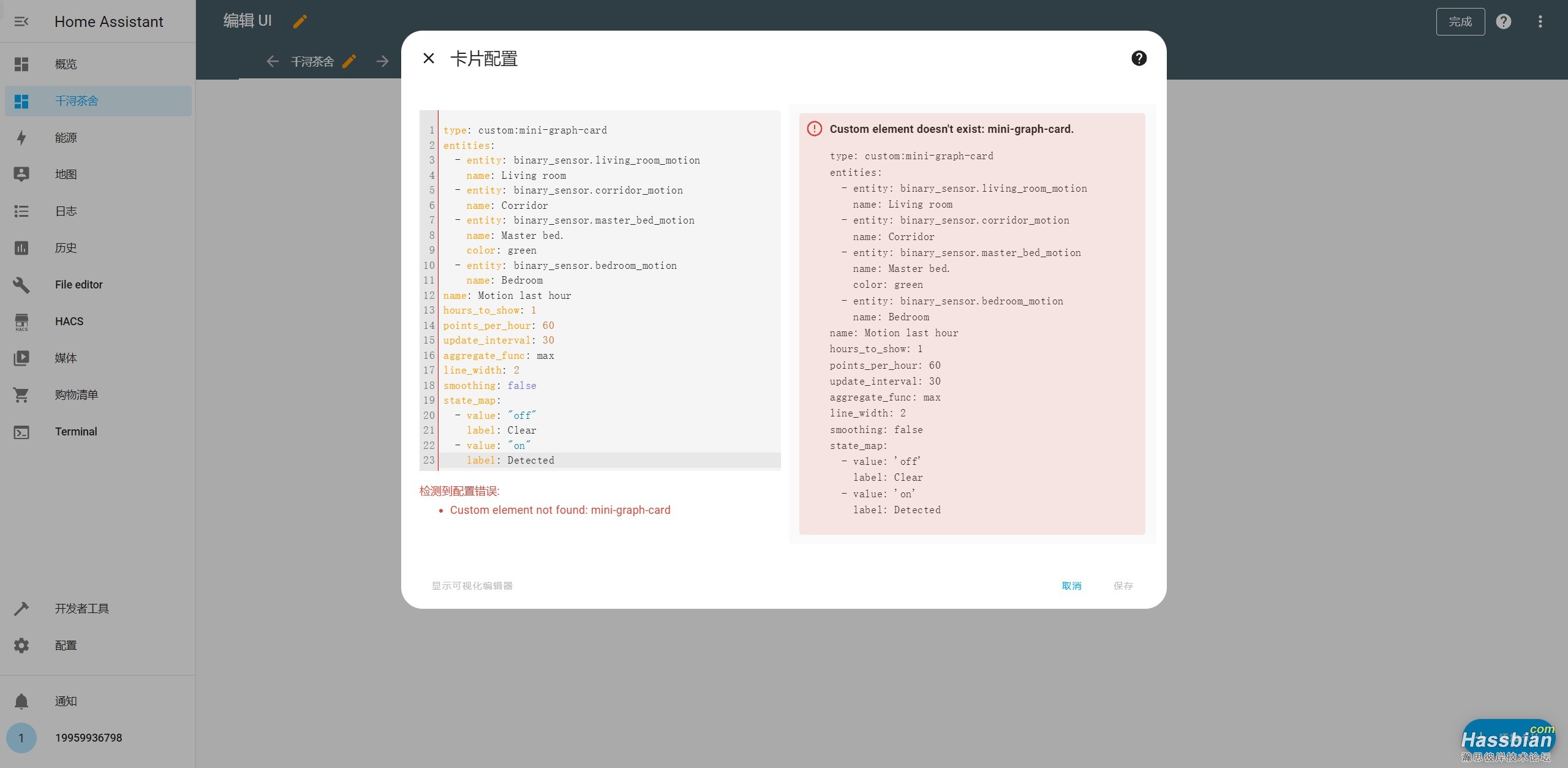This screenshot has height=768, width=1568.
Task: Open HACS store icon
Action: tap(21, 322)
